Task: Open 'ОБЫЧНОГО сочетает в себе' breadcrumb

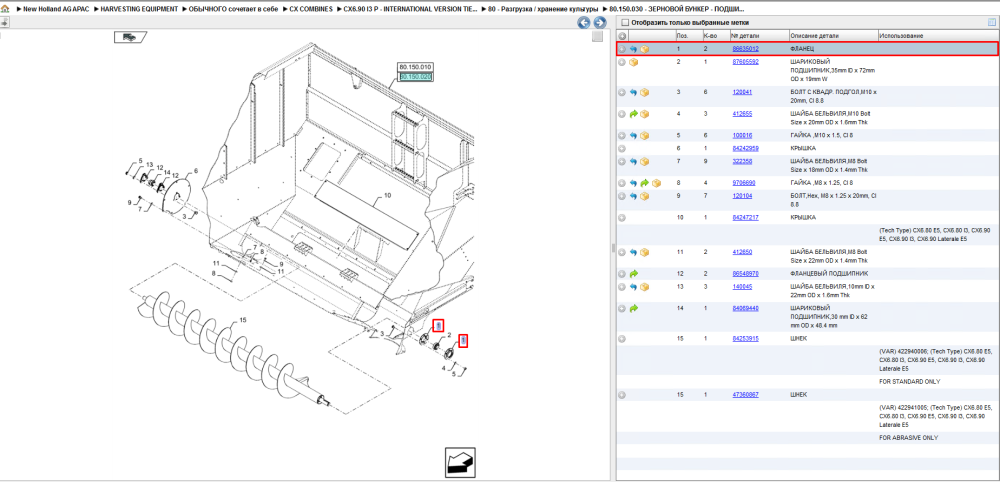Action: click(x=233, y=10)
